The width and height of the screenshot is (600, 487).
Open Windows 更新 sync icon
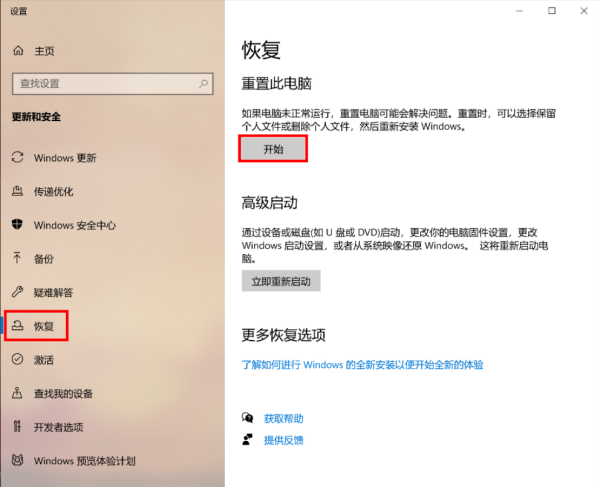click(x=18, y=157)
